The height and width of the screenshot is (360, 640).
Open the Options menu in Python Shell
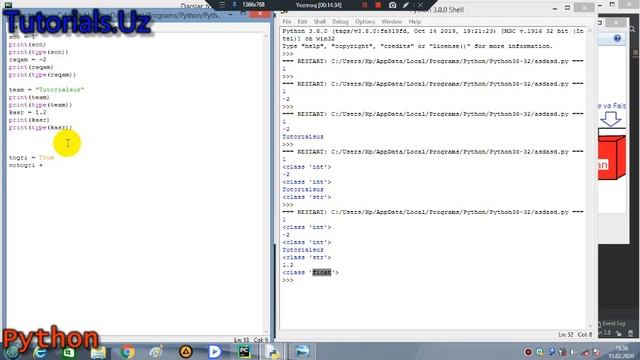click(365, 22)
